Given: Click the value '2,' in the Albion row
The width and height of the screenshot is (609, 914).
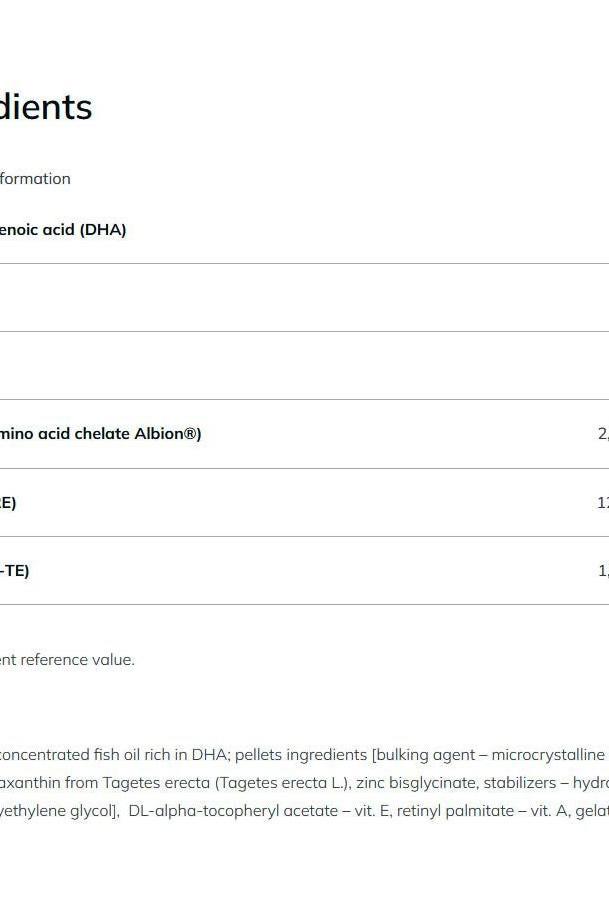Looking at the screenshot, I should click(x=602, y=434).
